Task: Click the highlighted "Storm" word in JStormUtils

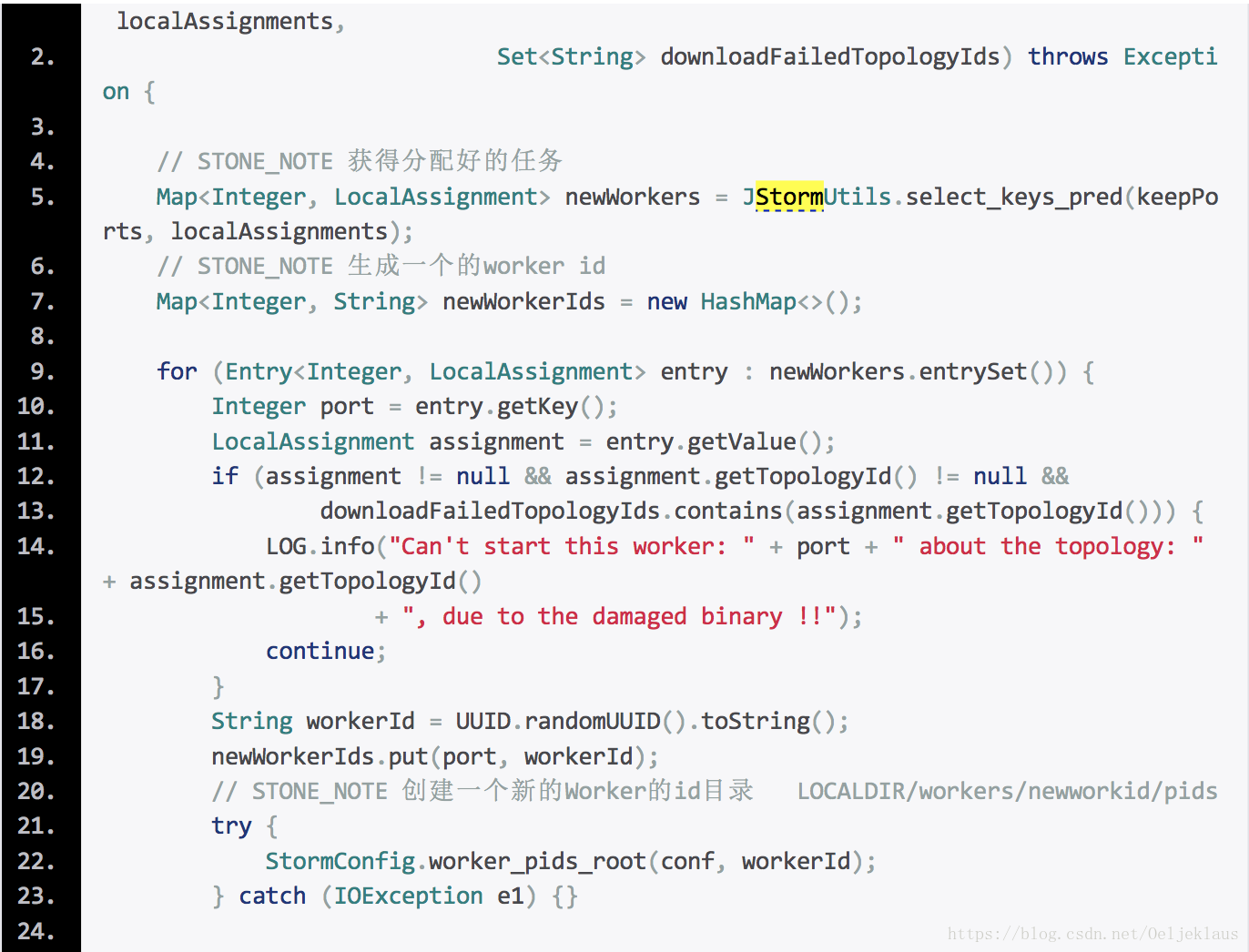Action: tap(789, 197)
